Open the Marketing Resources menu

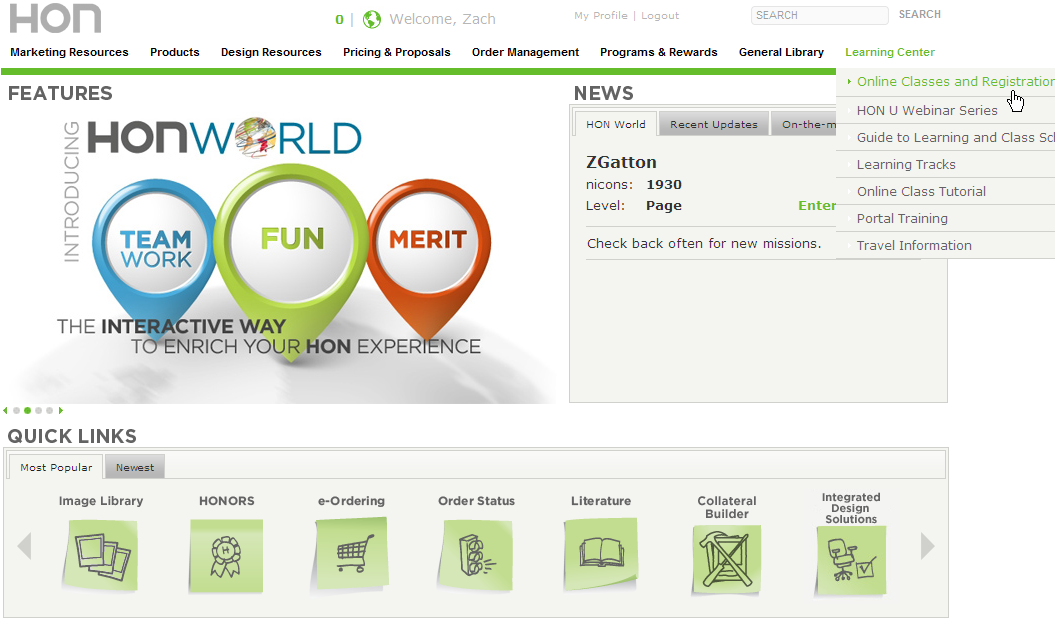69,52
